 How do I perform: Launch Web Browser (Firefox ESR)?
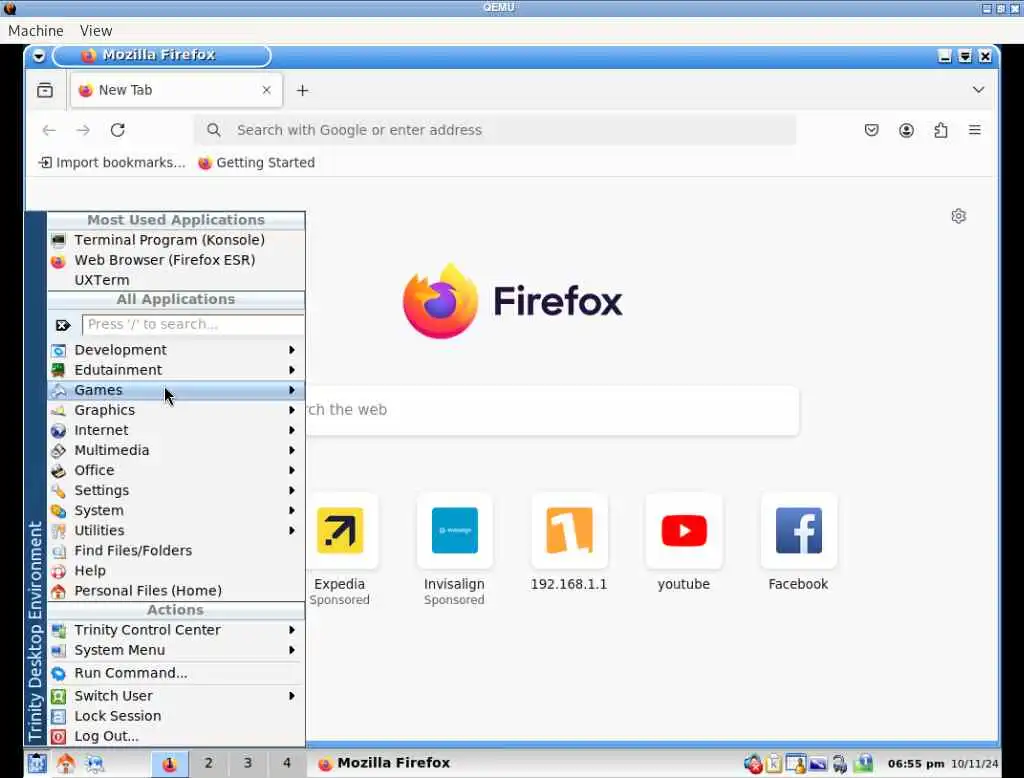(175, 260)
